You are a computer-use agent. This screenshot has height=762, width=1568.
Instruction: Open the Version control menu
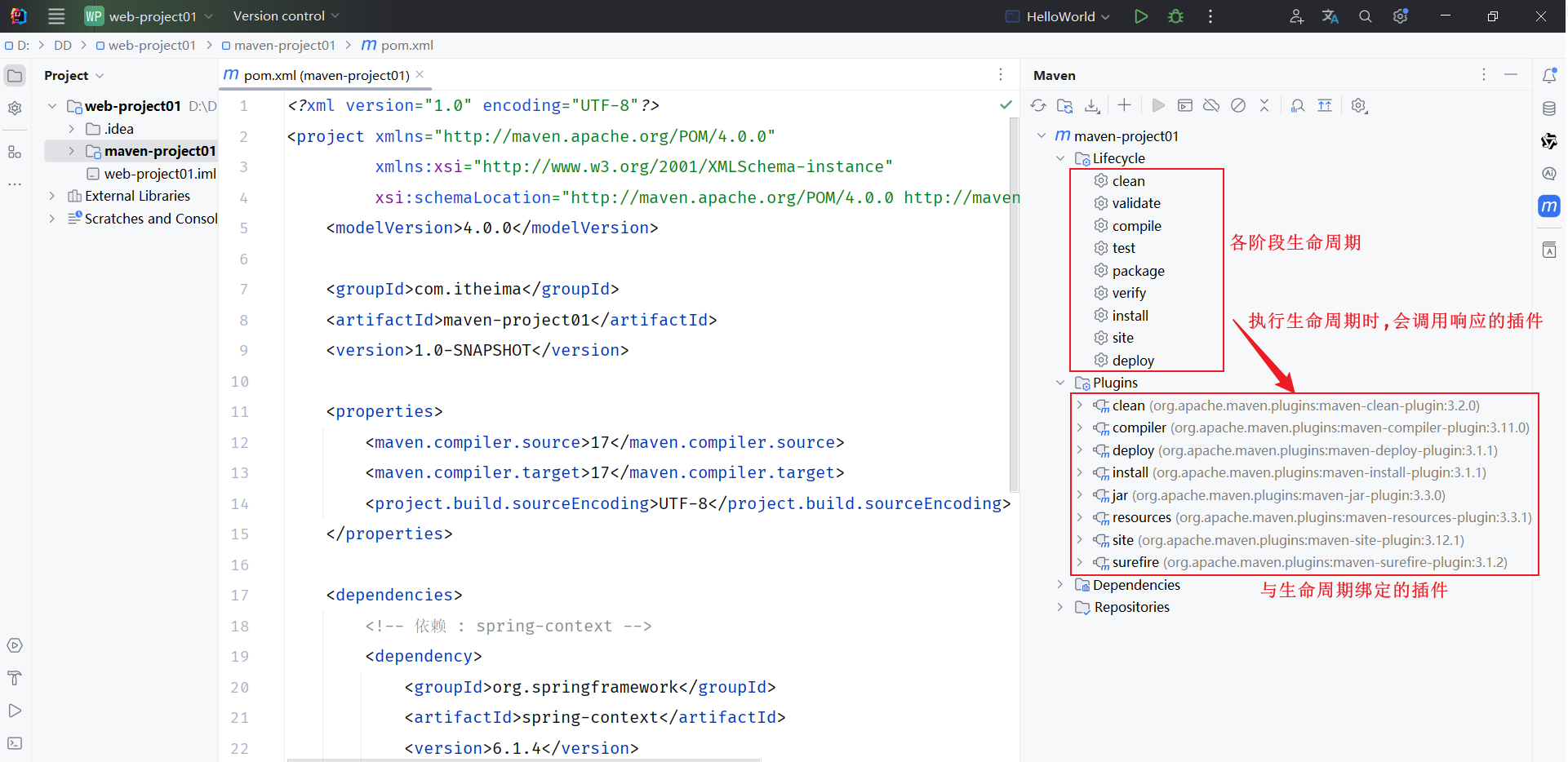284,16
